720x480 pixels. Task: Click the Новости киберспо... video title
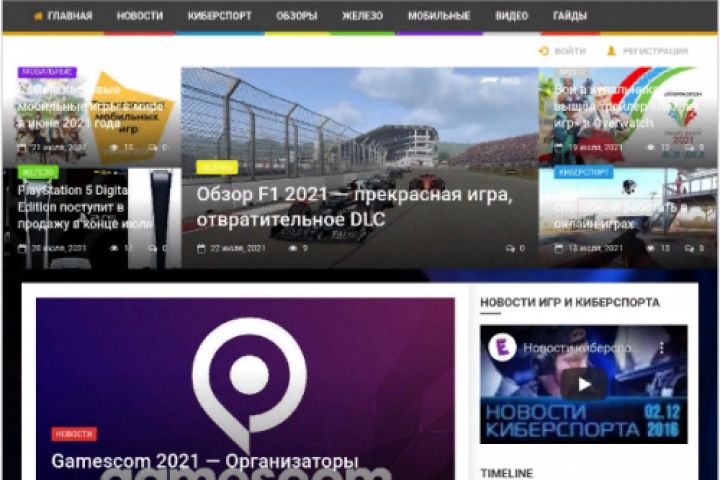coord(580,348)
